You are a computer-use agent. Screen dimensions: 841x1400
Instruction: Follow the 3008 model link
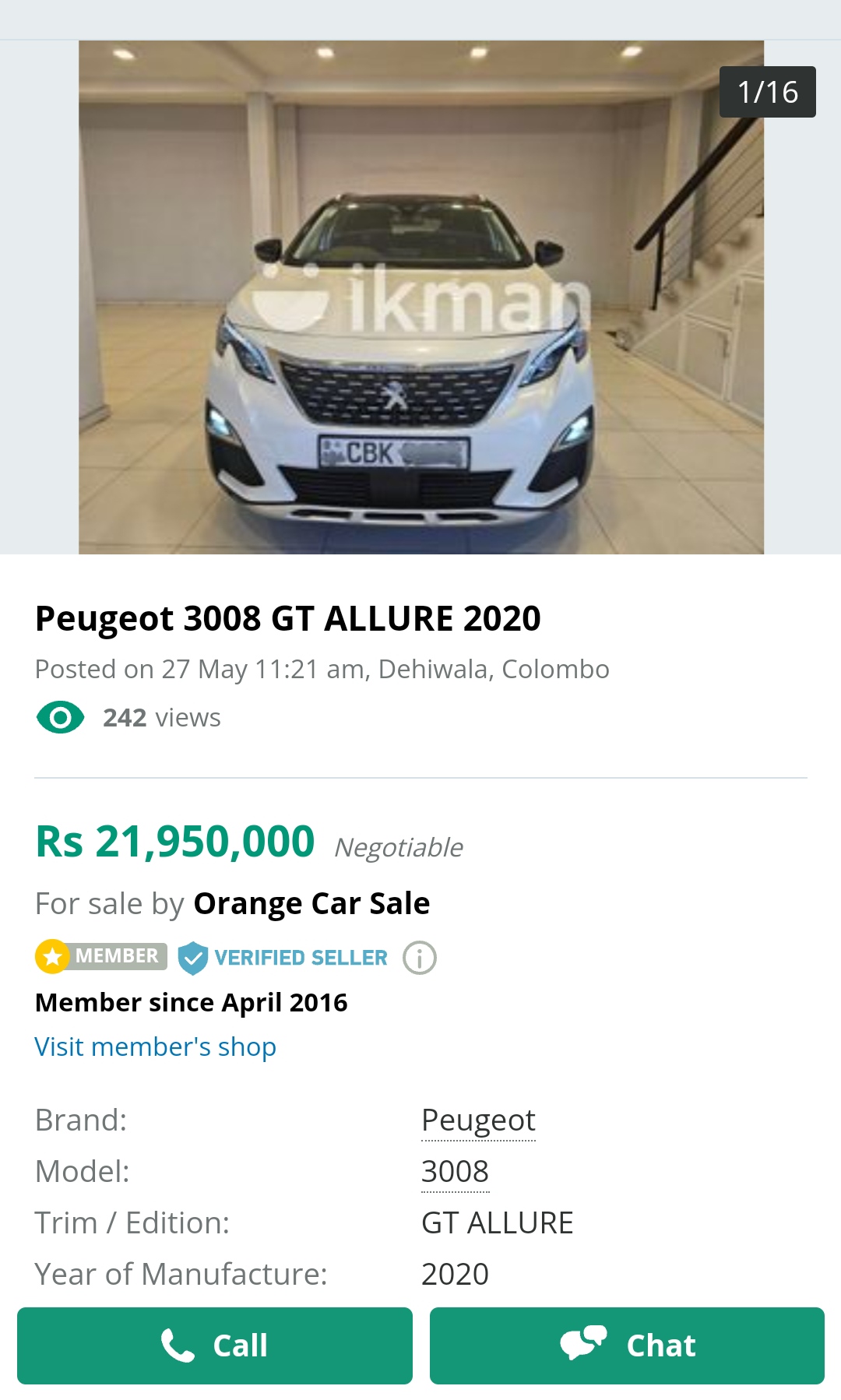pyautogui.click(x=455, y=1172)
